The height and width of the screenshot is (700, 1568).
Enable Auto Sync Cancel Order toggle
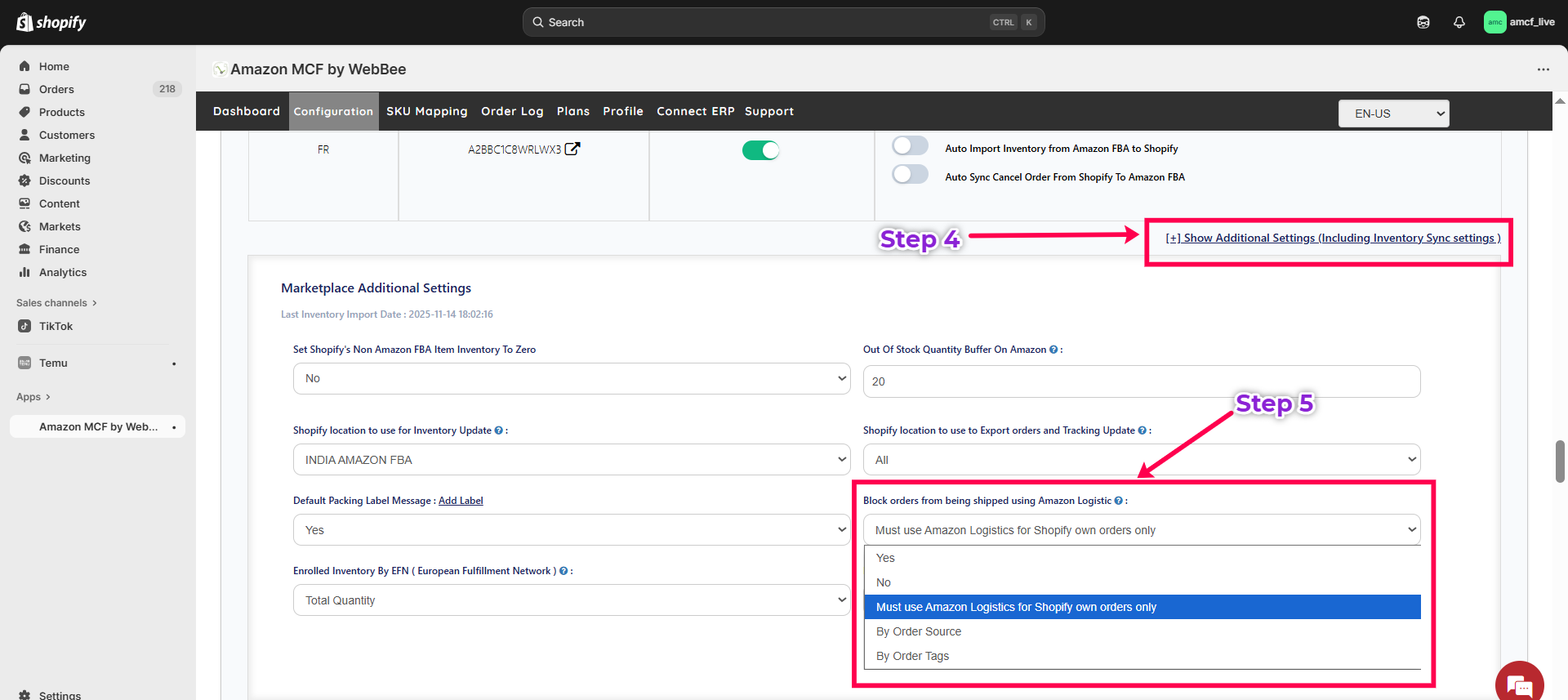(x=910, y=175)
